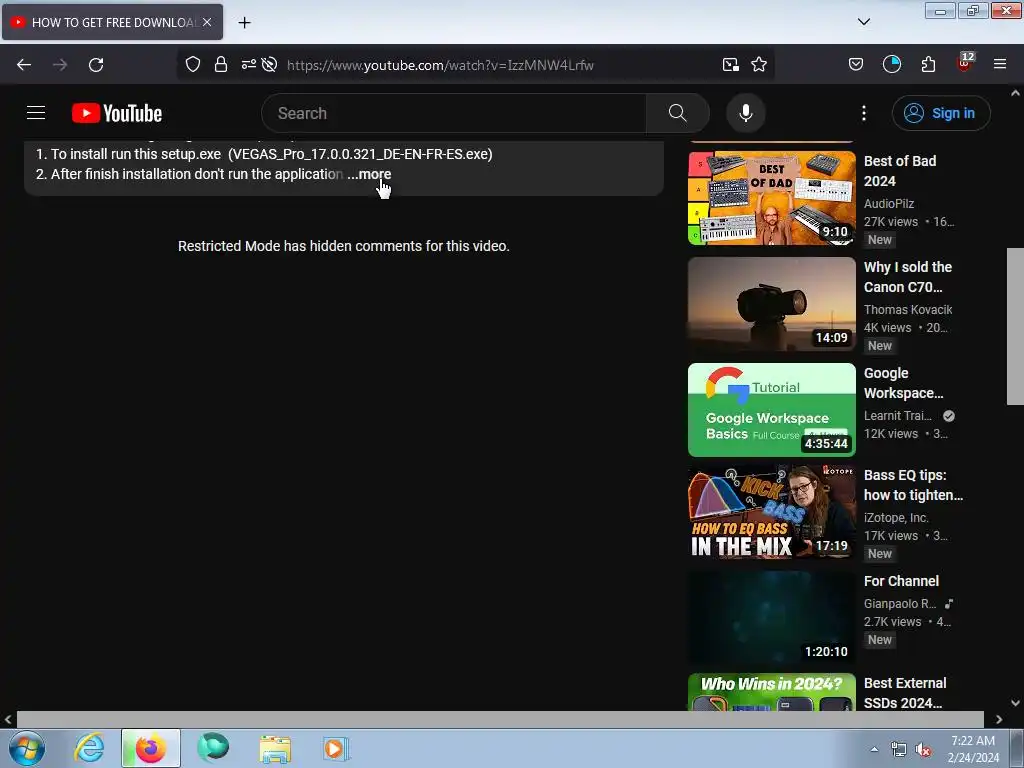The height and width of the screenshot is (768, 1024).
Task: Open the media player taskbar icon
Action: (x=336, y=748)
